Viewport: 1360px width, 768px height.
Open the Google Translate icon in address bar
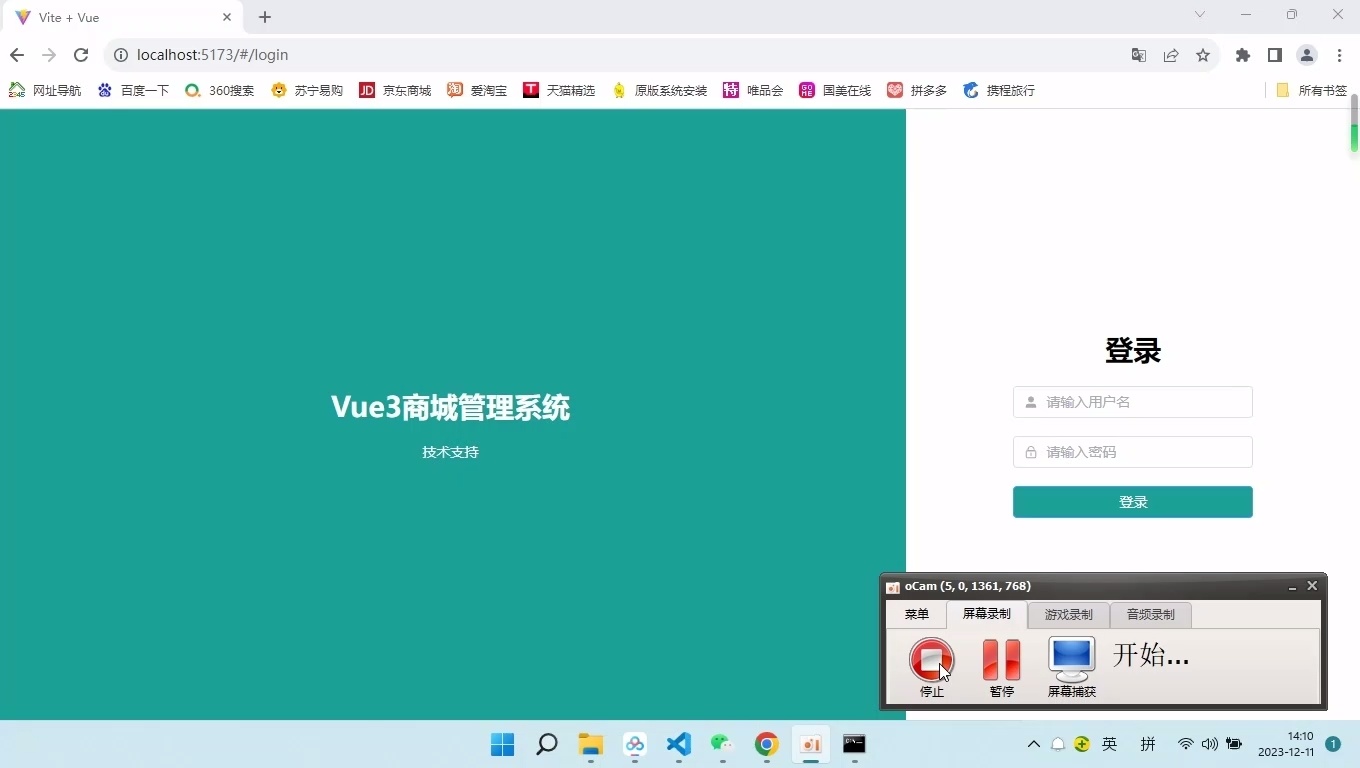click(x=1138, y=56)
